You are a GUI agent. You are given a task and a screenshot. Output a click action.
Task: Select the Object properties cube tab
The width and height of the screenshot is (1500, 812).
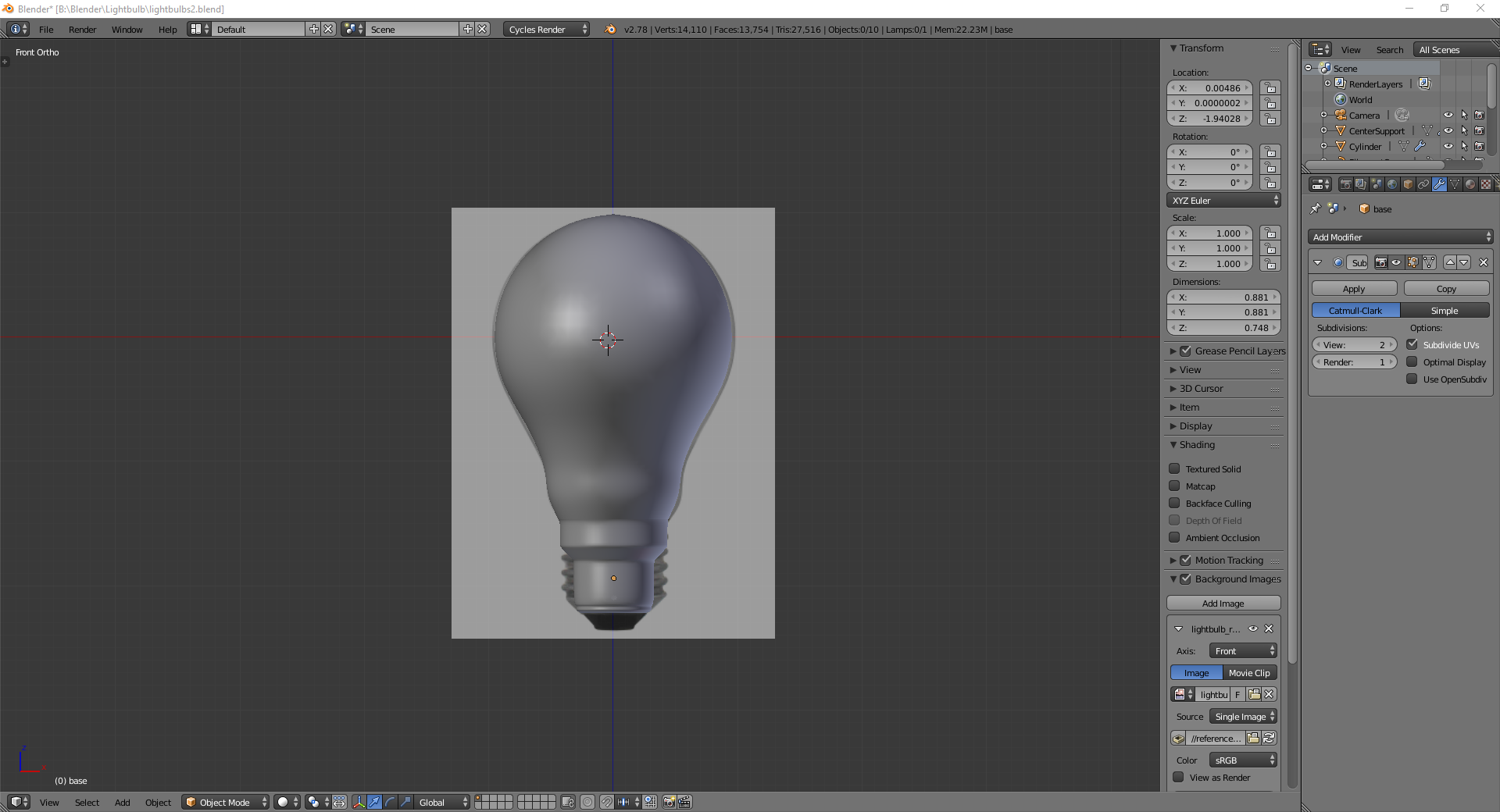click(x=1408, y=184)
